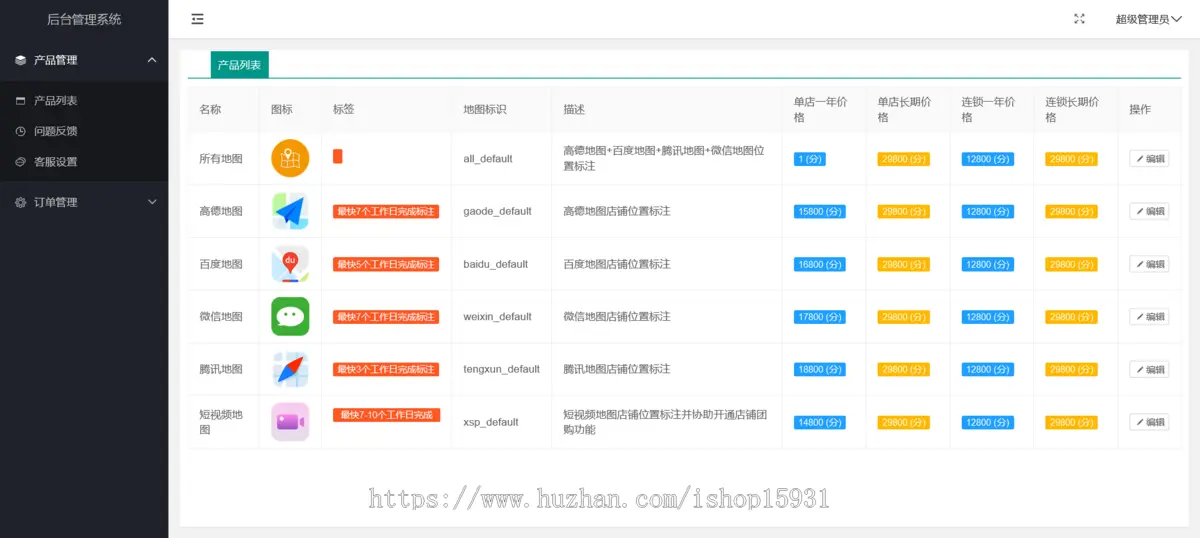Enter fullscreen mode via the expand icon
This screenshot has width=1200, height=538.
coord(1079,19)
